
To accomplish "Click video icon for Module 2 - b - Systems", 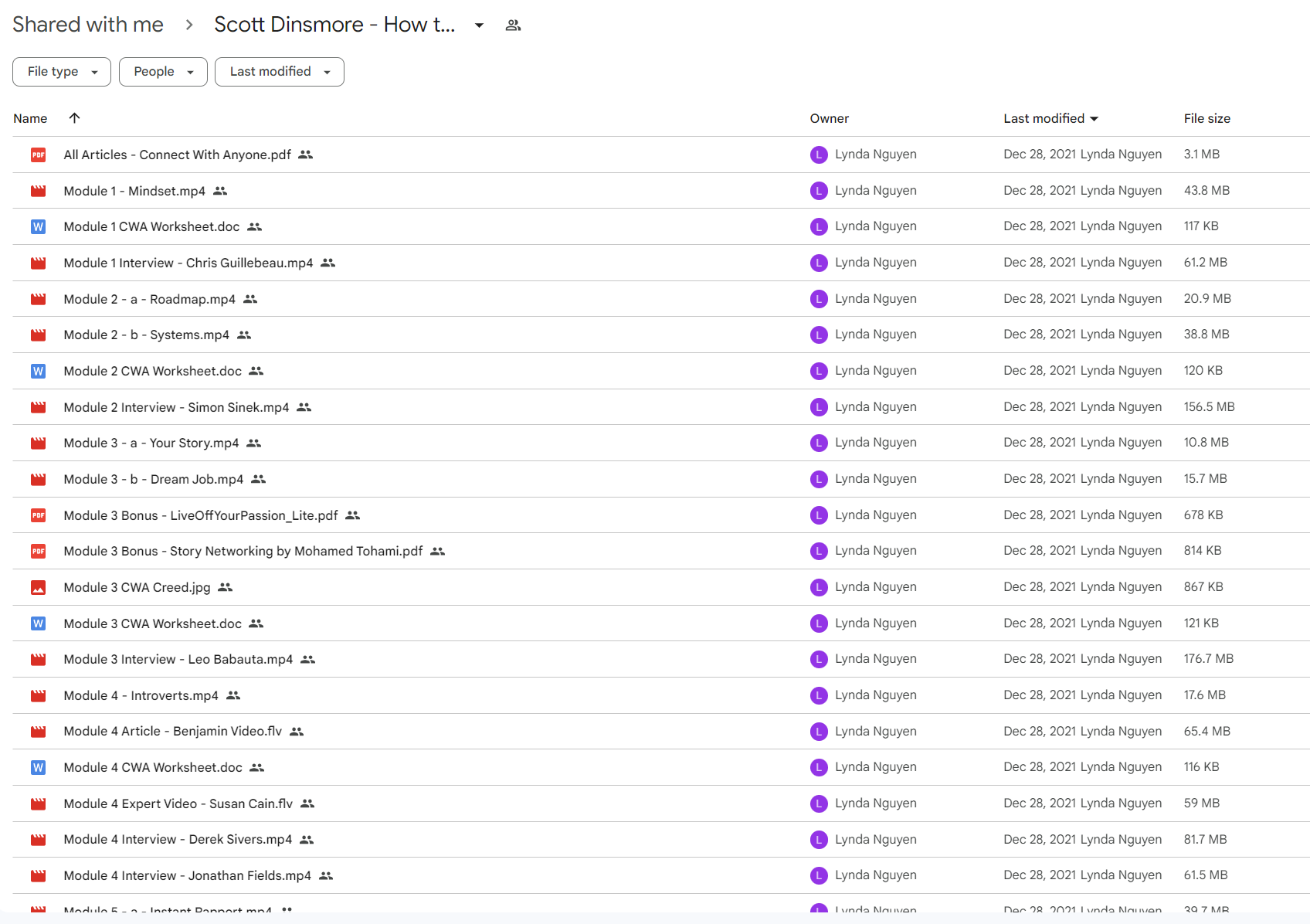I will 38,335.
